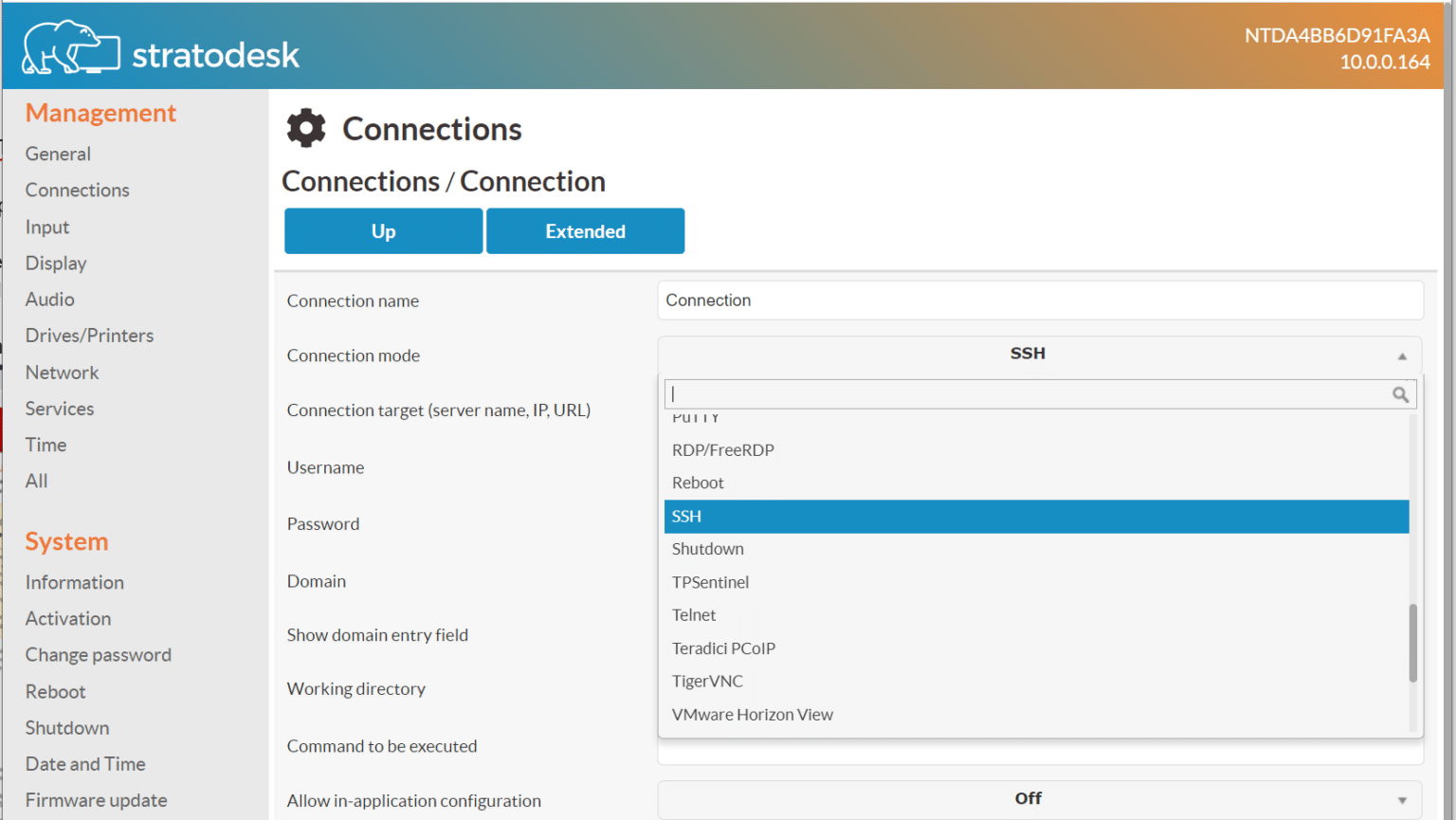Open the All settings page
Viewport: 1456px width, 820px height.
click(36, 481)
